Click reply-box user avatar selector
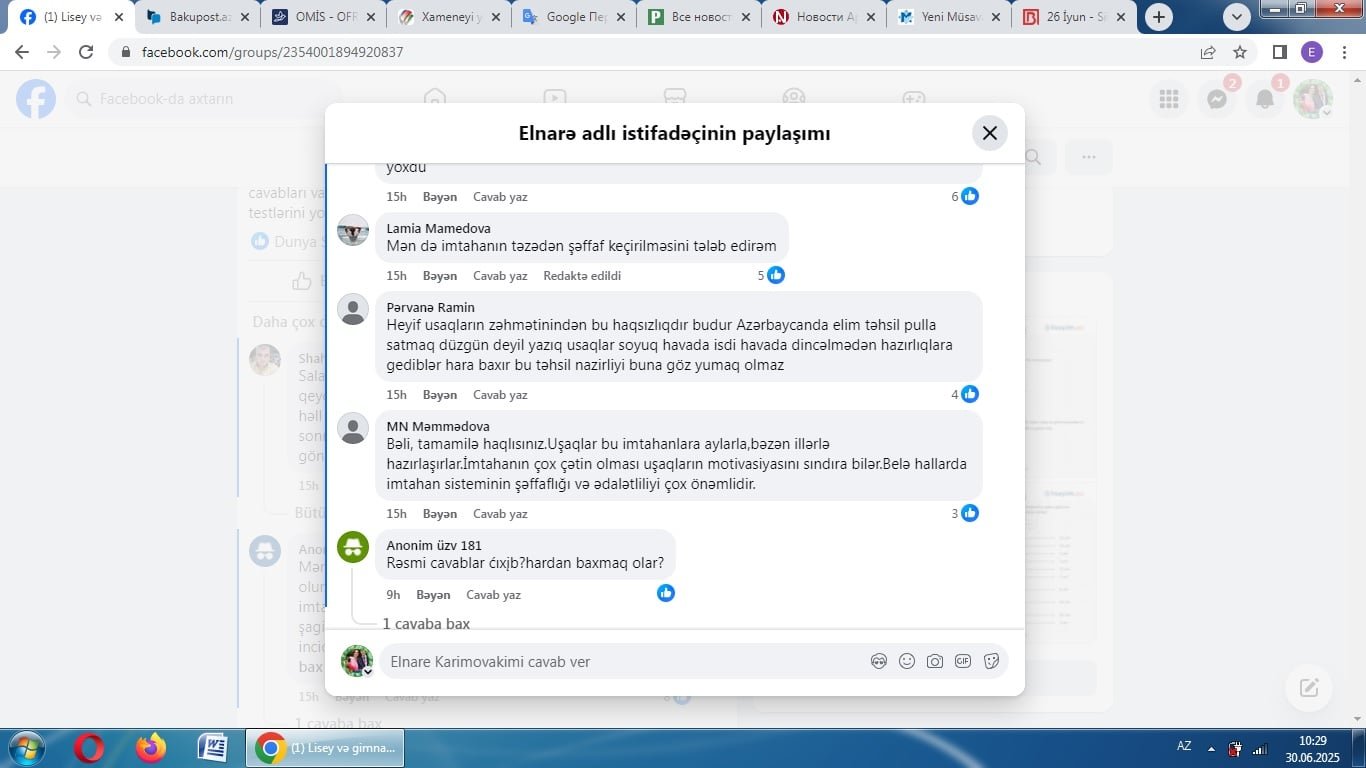Screen dimensions: 1366x768 coord(357,661)
